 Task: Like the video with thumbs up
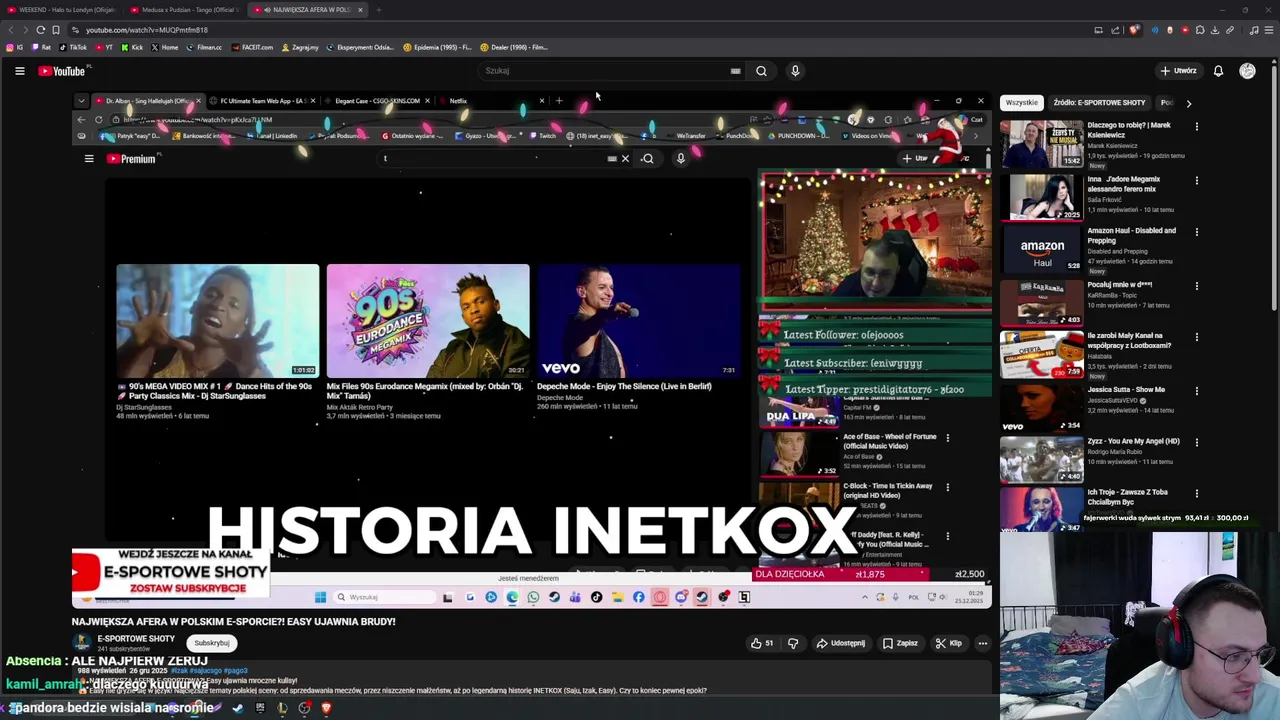[762, 643]
